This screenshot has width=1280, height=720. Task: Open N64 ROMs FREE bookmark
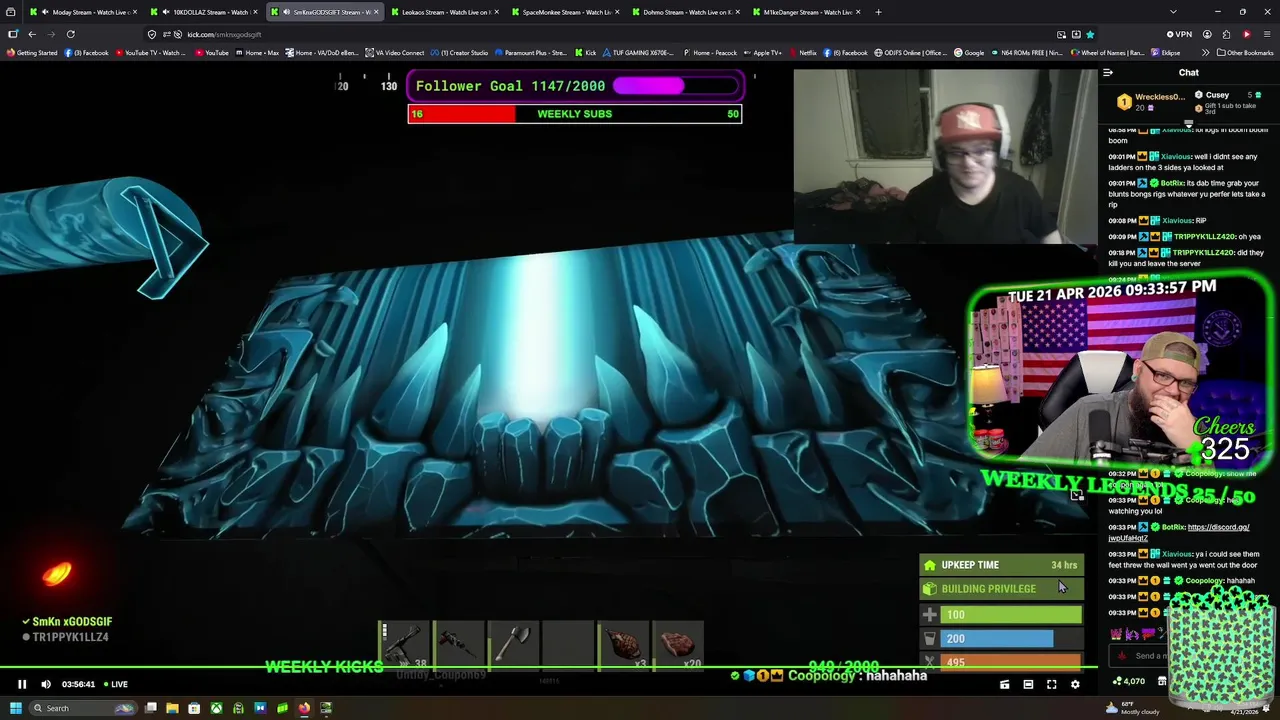pyautogui.click(x=1026, y=53)
